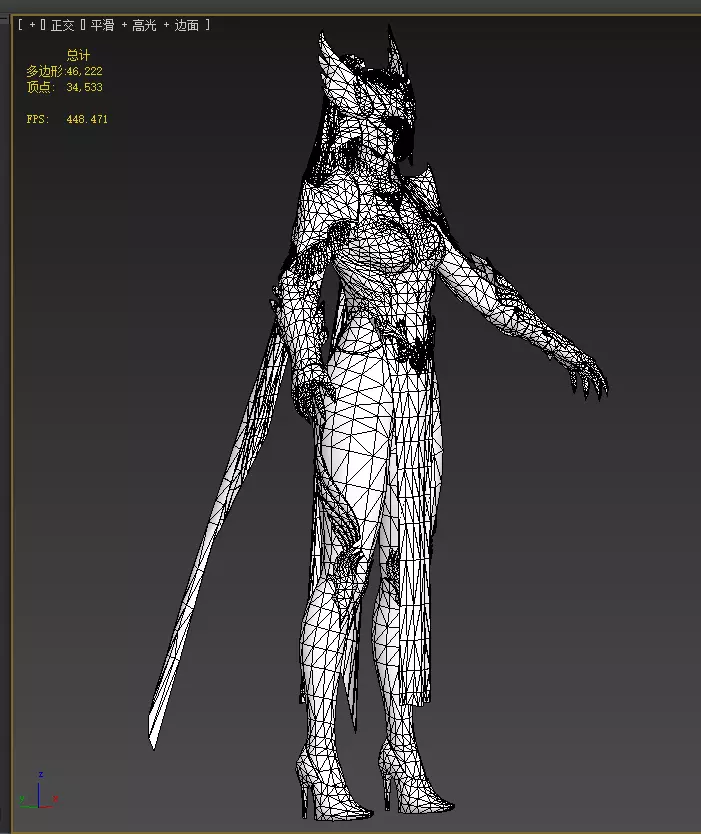The width and height of the screenshot is (701, 834).
Task: Select the 总计 statistics header text
Action: [78, 55]
